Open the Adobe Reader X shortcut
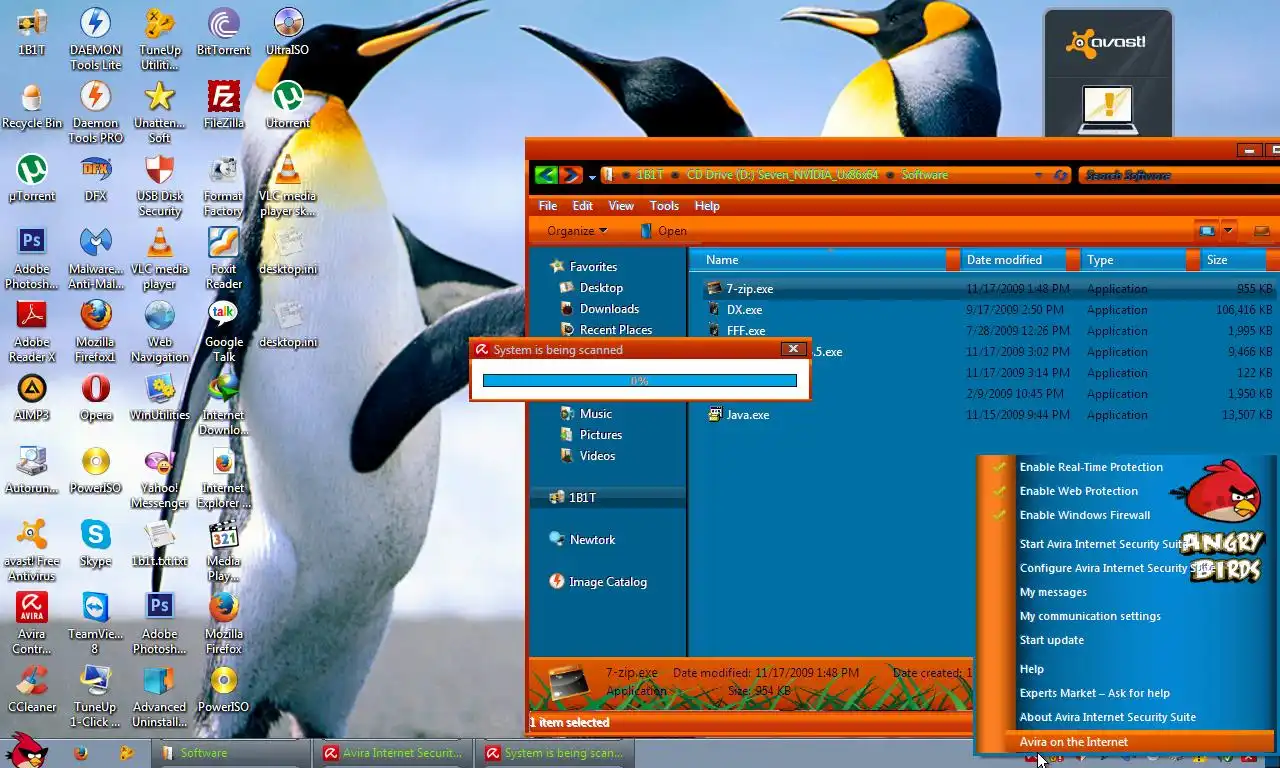 (x=32, y=331)
